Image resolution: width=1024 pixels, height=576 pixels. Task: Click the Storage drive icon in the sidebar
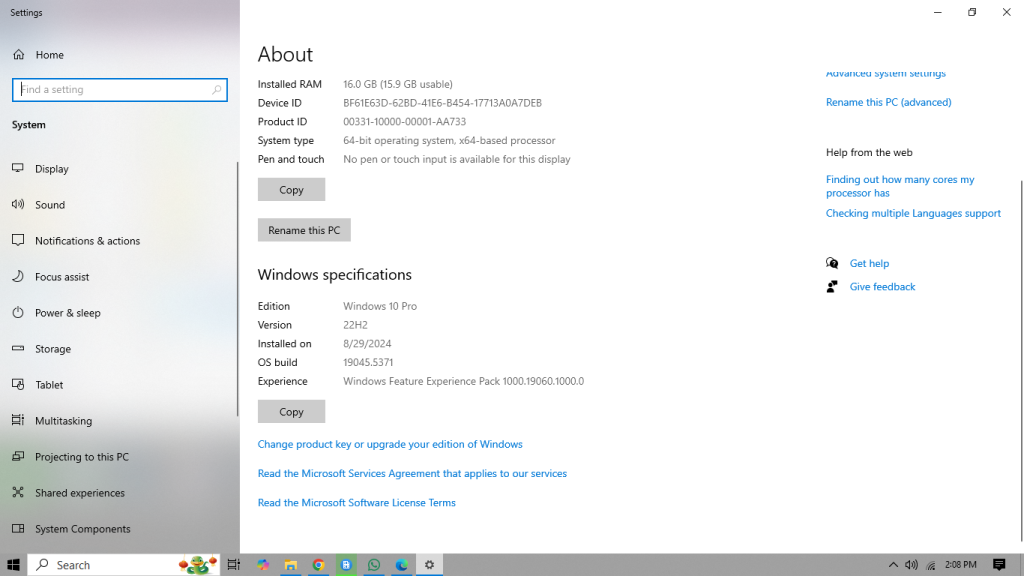[18, 348]
